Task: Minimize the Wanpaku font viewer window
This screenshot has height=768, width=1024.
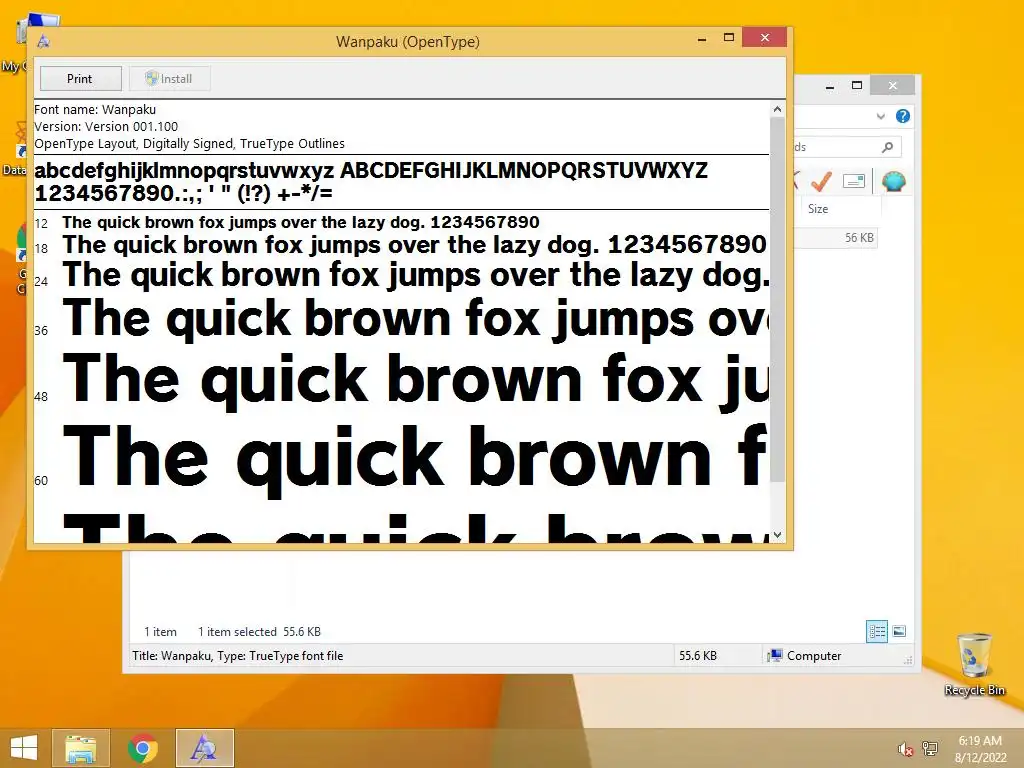Action: click(702, 38)
